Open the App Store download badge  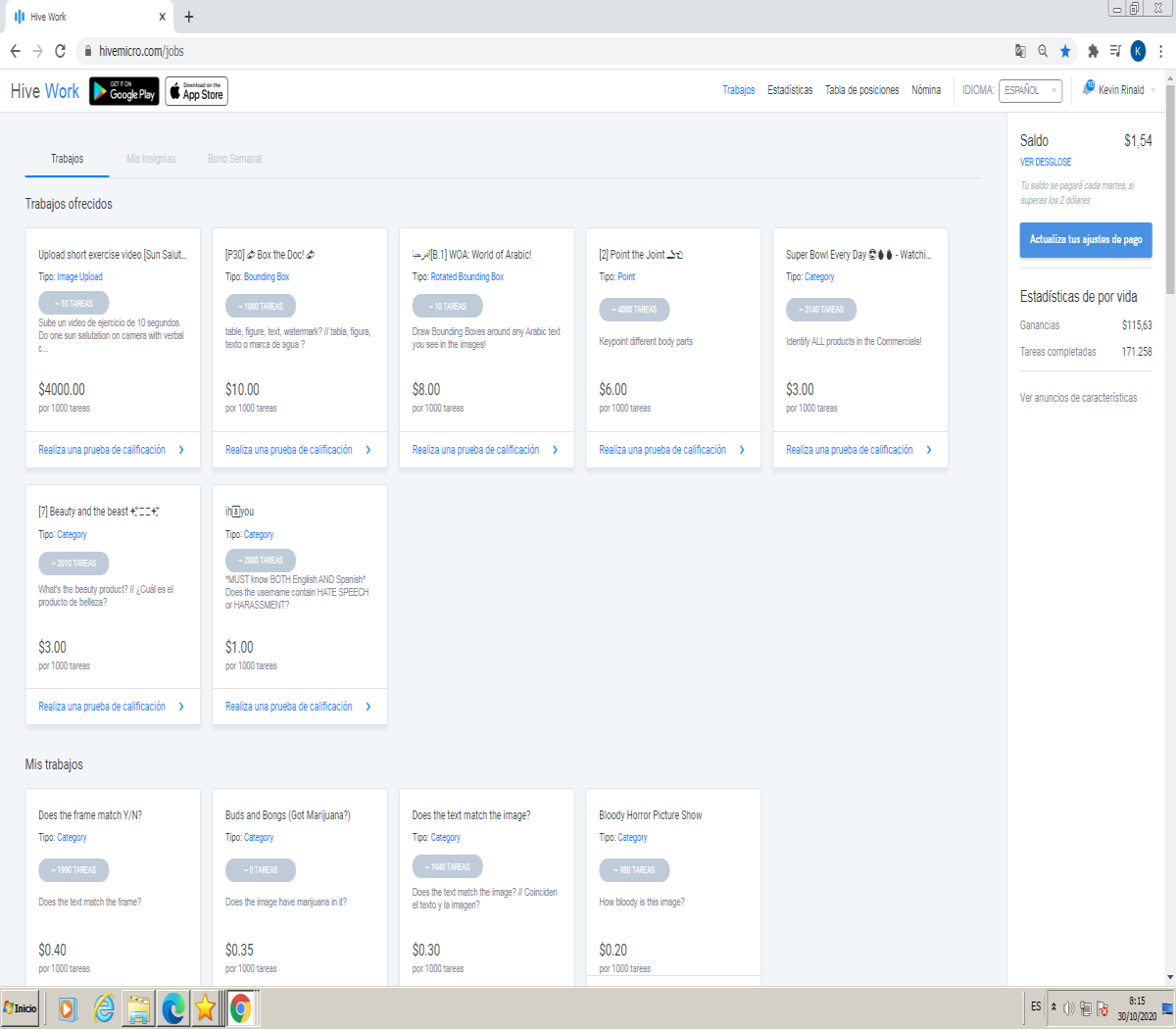196,91
